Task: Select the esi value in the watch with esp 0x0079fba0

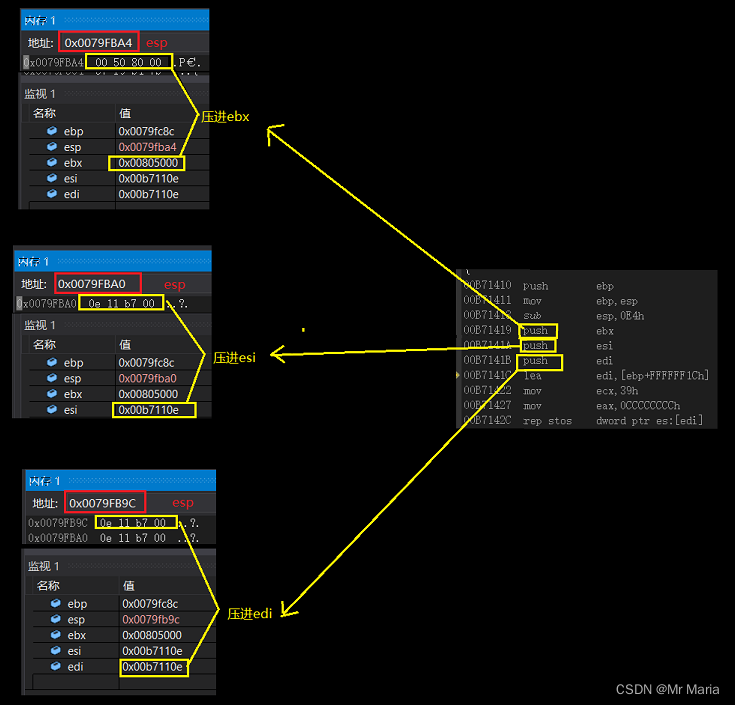Action: [149, 410]
